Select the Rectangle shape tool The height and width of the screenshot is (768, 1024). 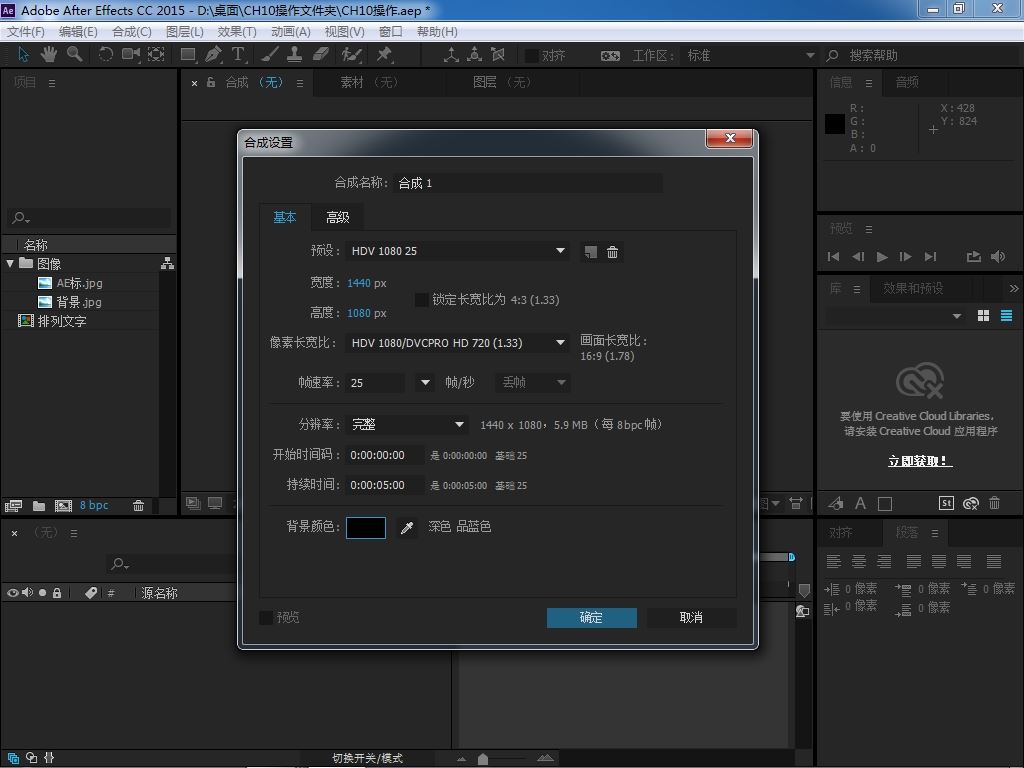(x=187, y=55)
